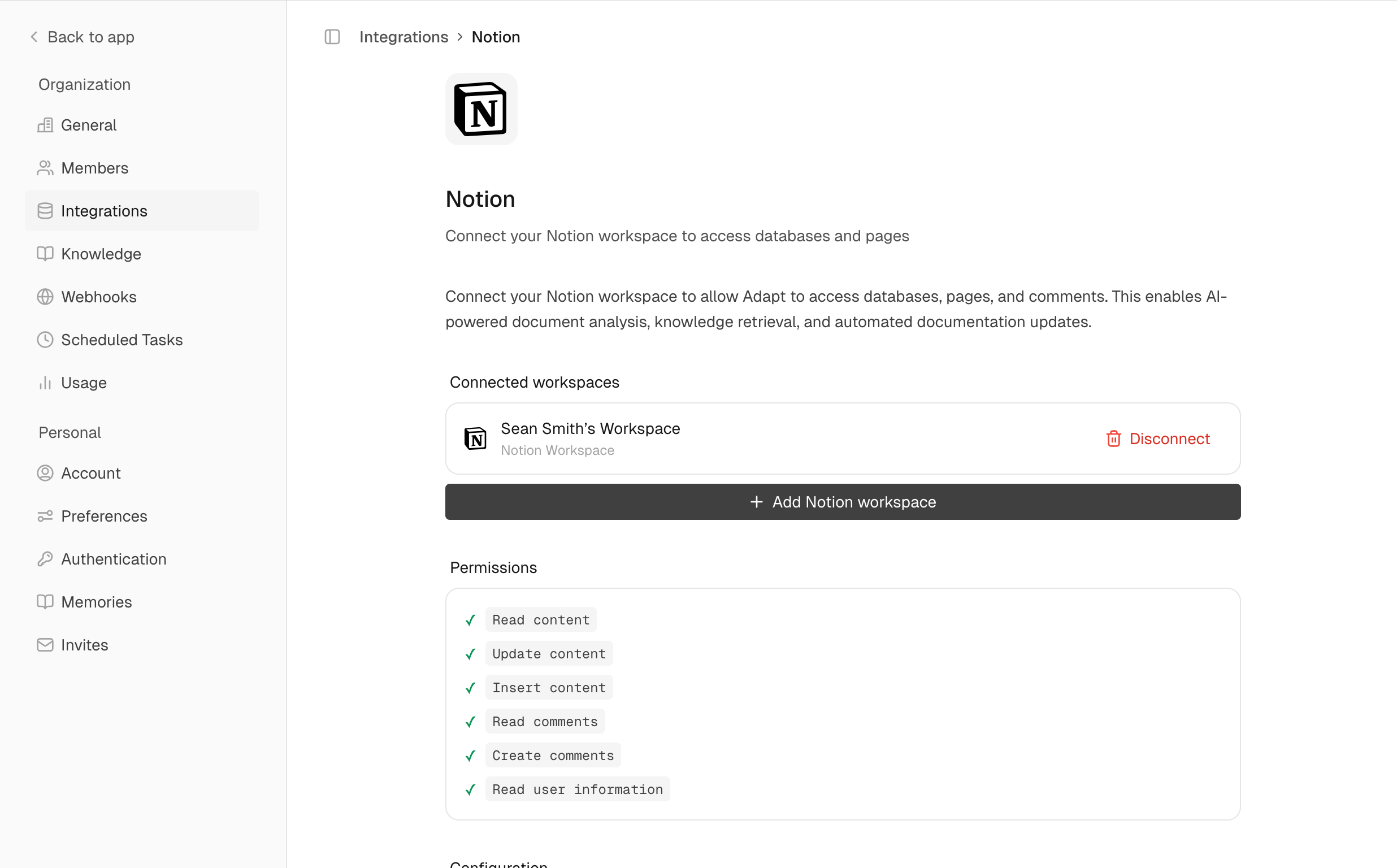
Task: Click the Read content permission tag
Action: pos(541,620)
